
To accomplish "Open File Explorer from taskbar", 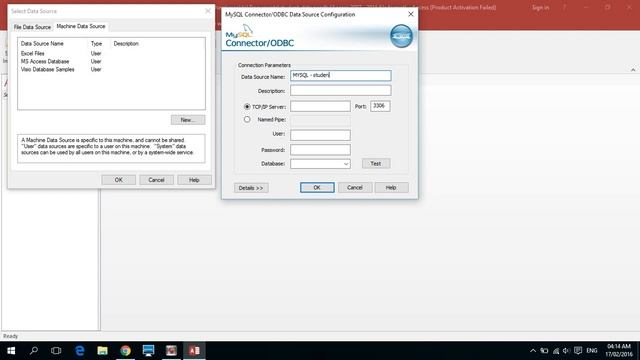I will 102,351.
